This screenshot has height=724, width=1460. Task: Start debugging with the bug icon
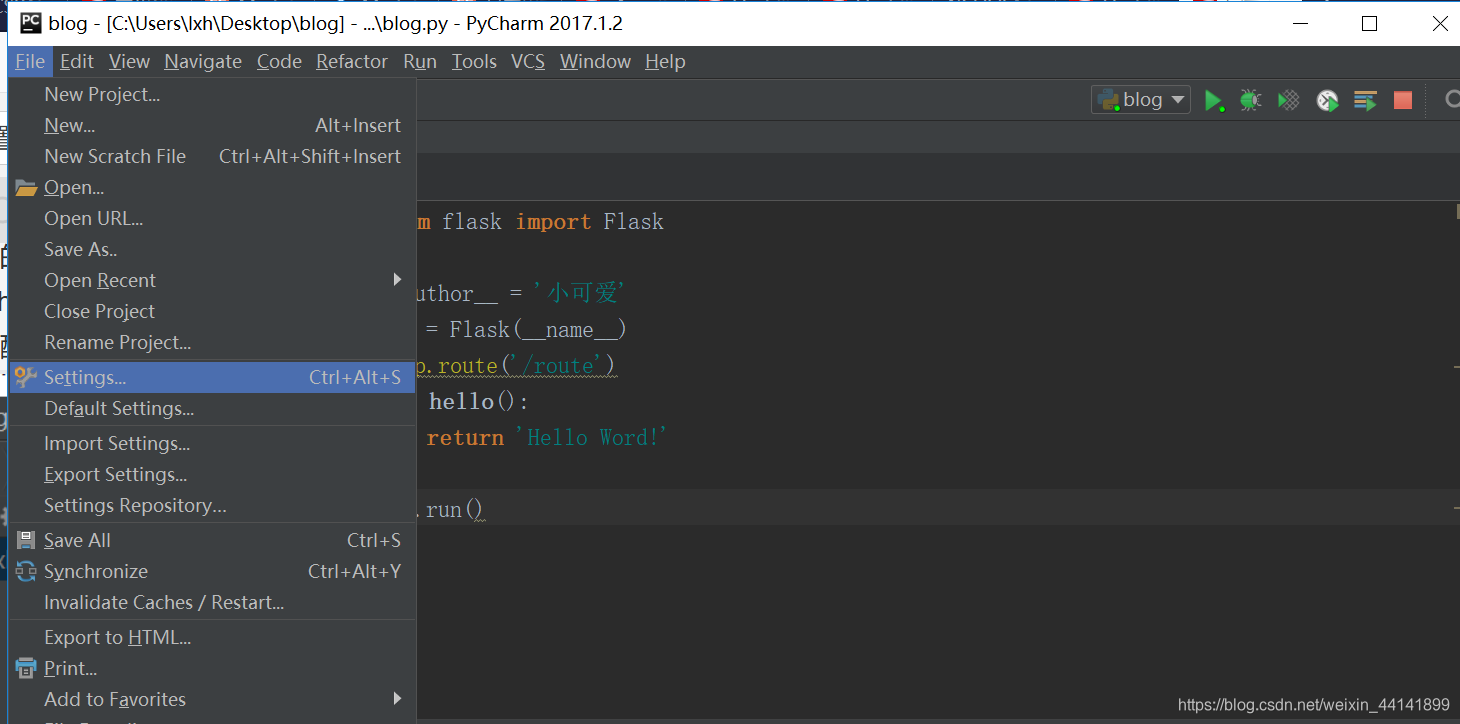[x=1250, y=100]
